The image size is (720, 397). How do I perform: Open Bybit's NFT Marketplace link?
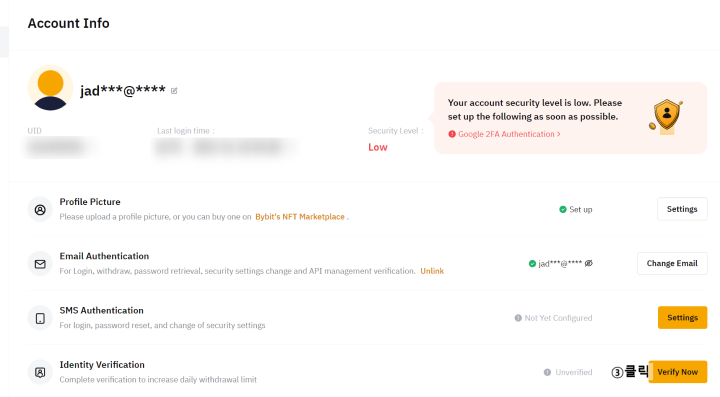(x=300, y=217)
